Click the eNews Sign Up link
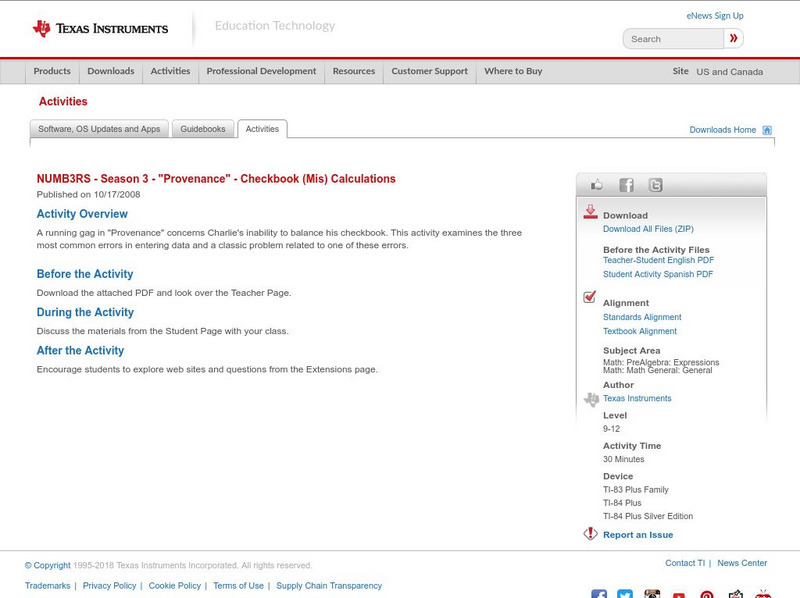The image size is (800, 598). tap(715, 16)
